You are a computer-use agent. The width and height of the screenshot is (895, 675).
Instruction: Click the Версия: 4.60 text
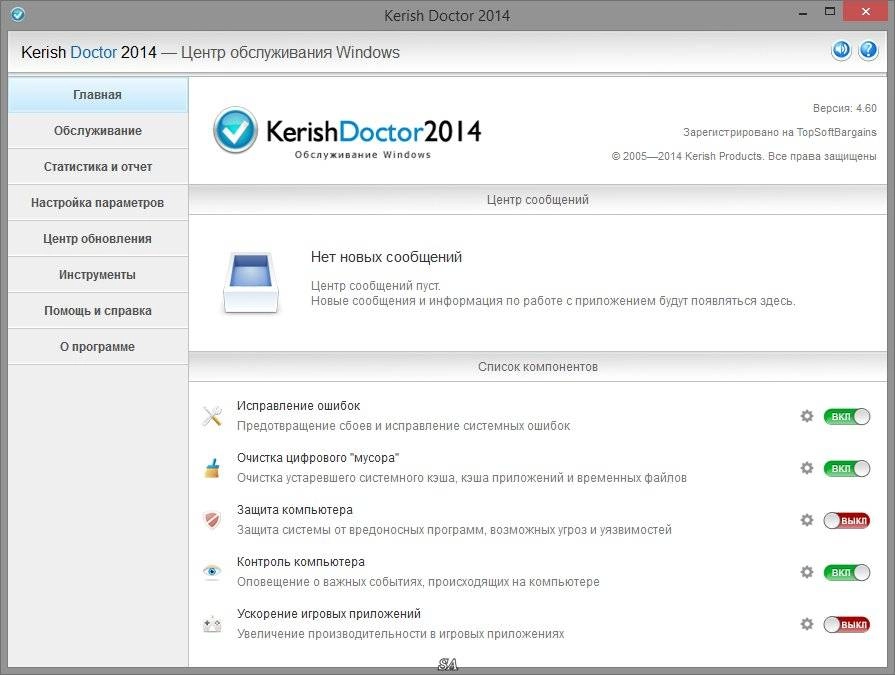(x=845, y=108)
